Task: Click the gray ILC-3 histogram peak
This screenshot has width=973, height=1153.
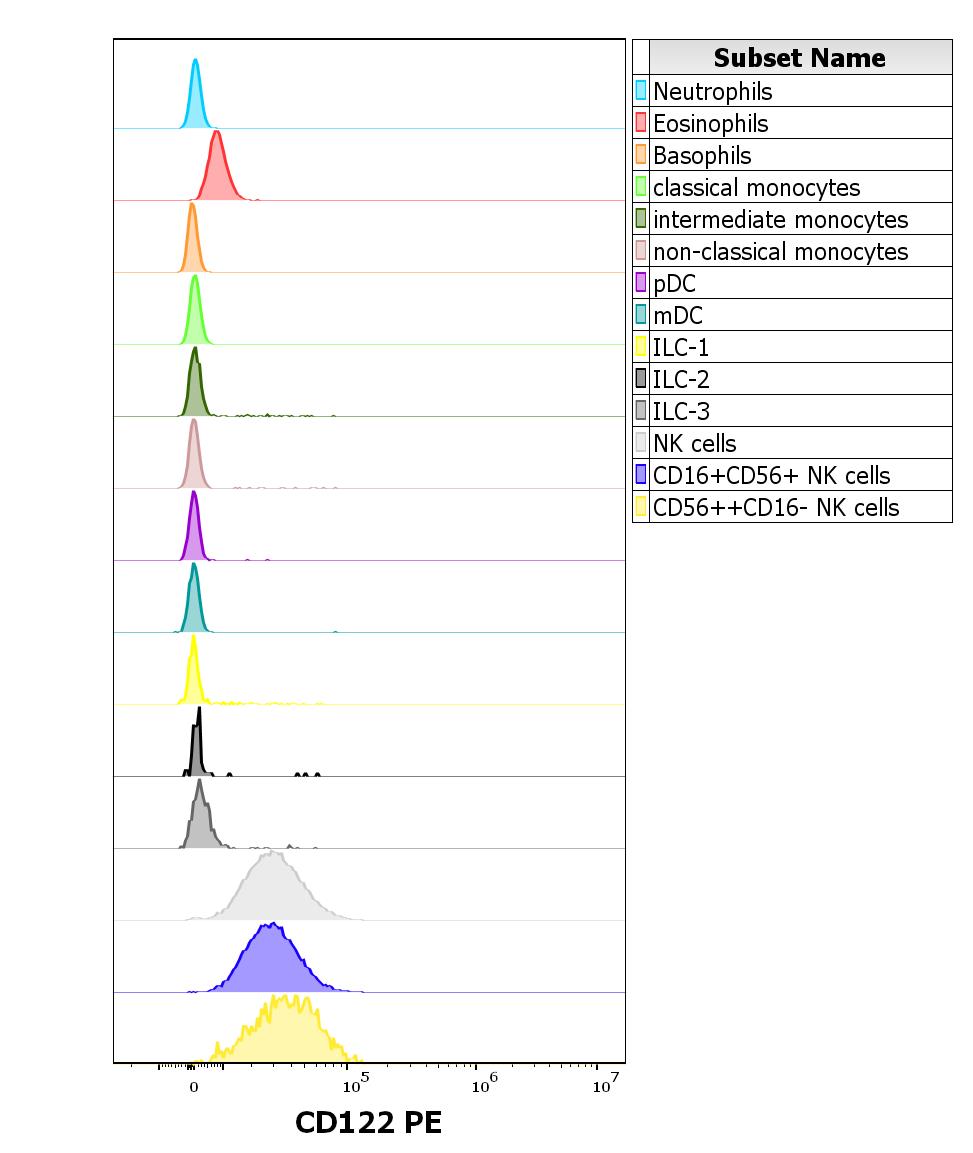Action: pyautogui.click(x=200, y=820)
